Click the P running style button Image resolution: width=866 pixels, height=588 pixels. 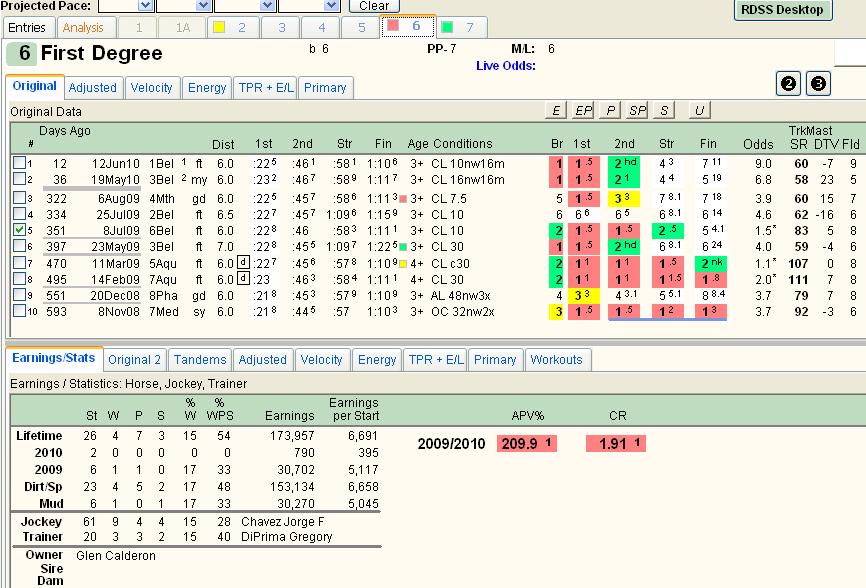[x=610, y=110]
